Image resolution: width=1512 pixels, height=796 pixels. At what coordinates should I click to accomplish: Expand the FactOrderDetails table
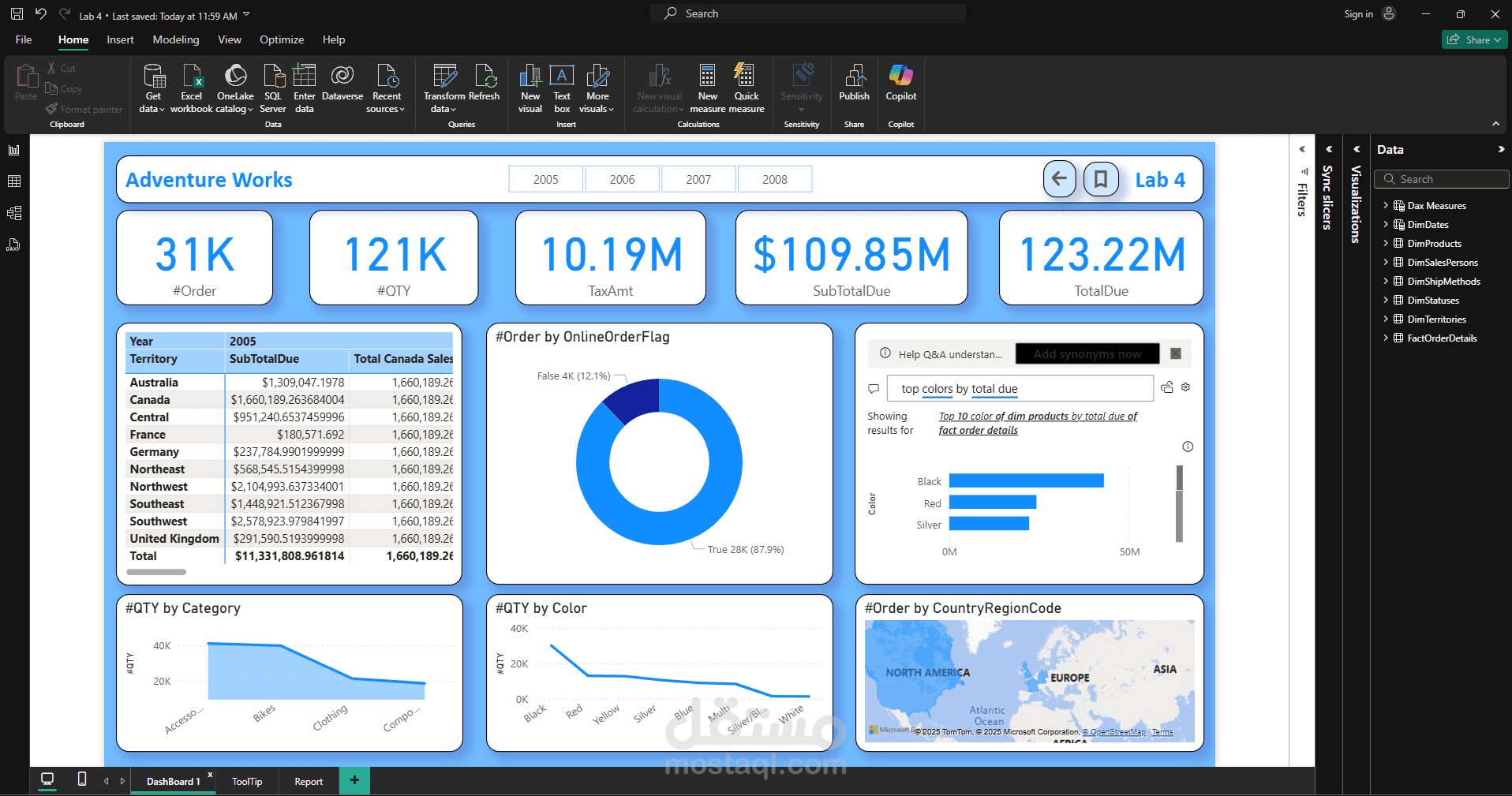click(1386, 338)
